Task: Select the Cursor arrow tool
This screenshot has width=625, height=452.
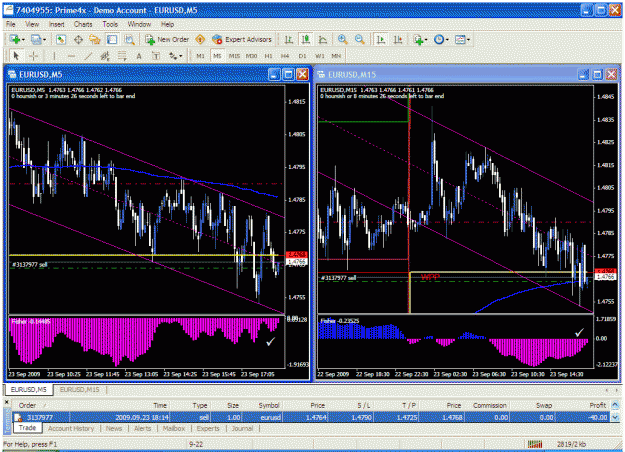Action: point(16,56)
